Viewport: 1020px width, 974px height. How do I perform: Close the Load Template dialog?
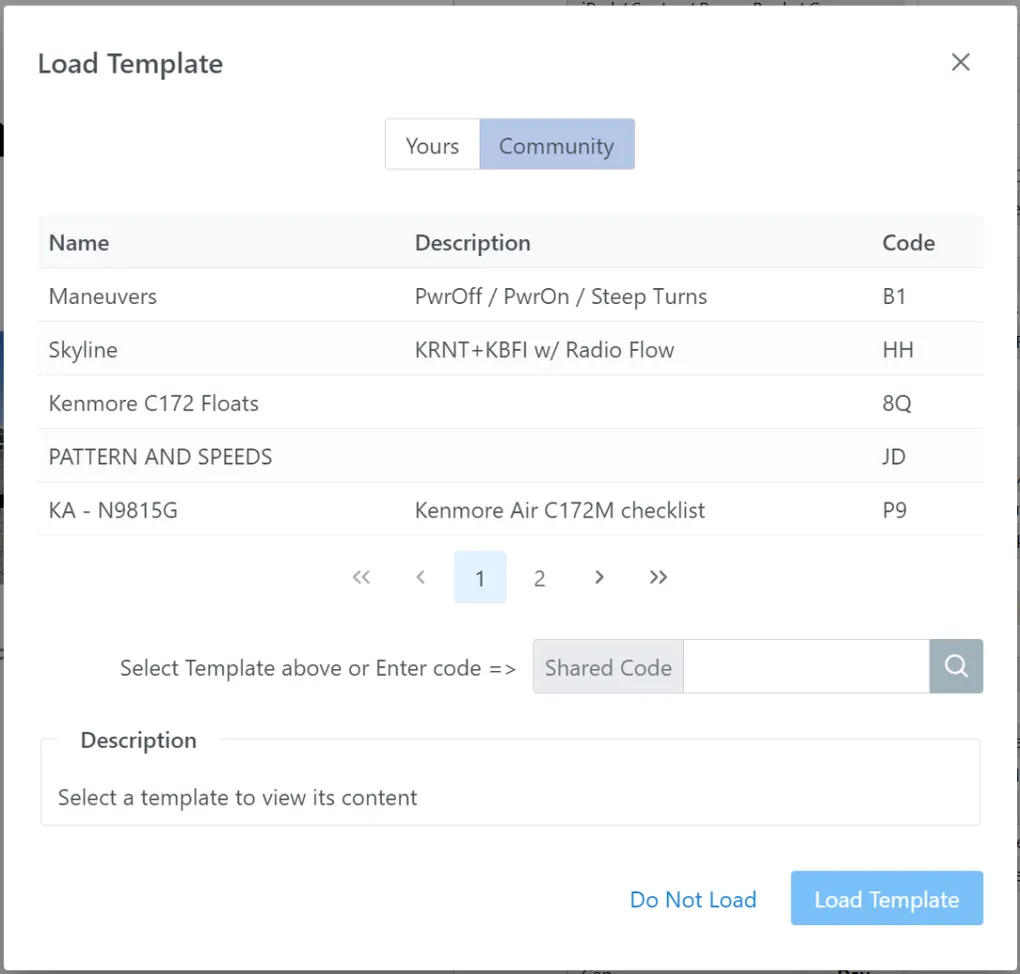pos(960,63)
